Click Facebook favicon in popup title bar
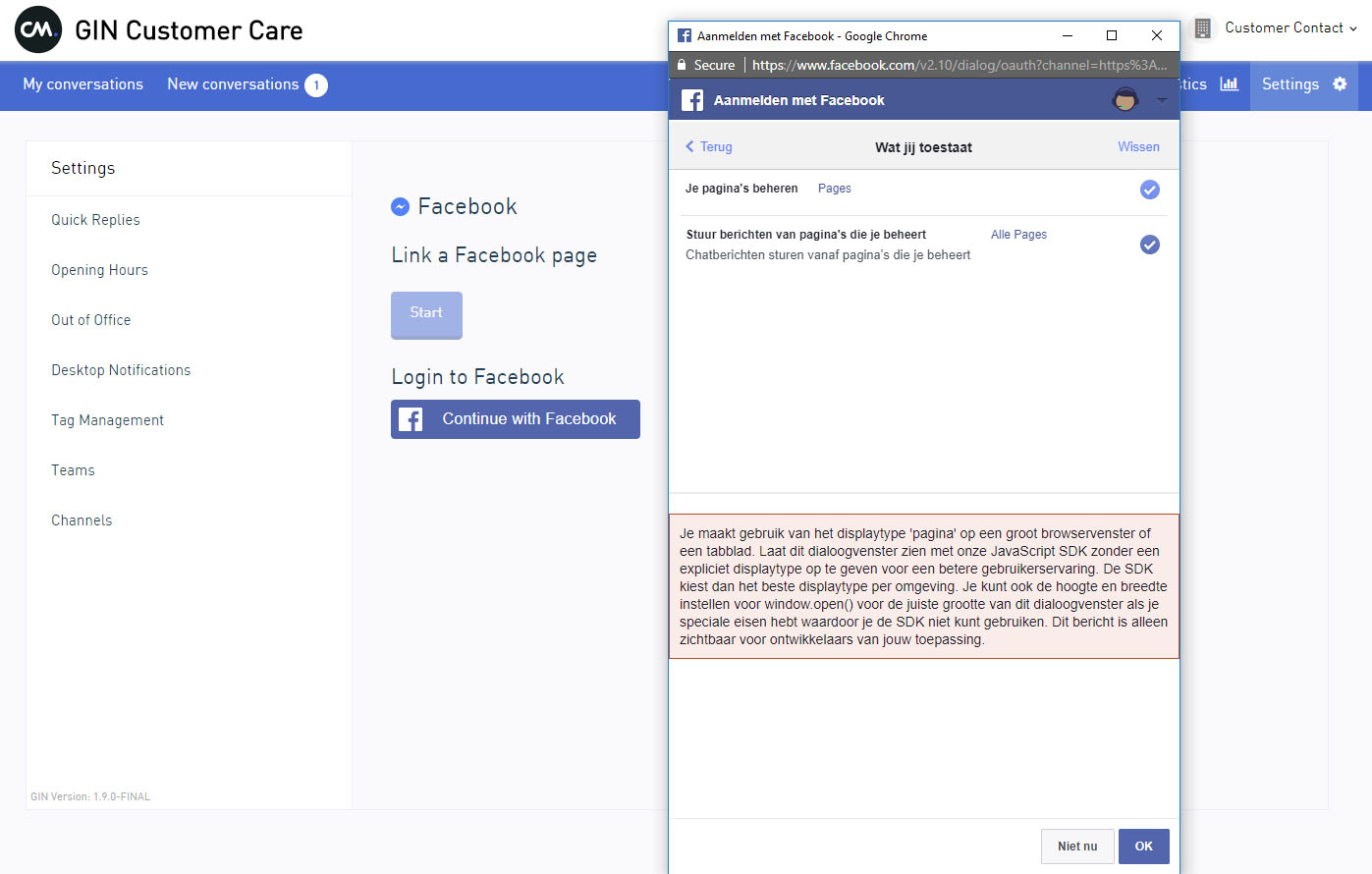The width and height of the screenshot is (1372, 874). [x=685, y=35]
